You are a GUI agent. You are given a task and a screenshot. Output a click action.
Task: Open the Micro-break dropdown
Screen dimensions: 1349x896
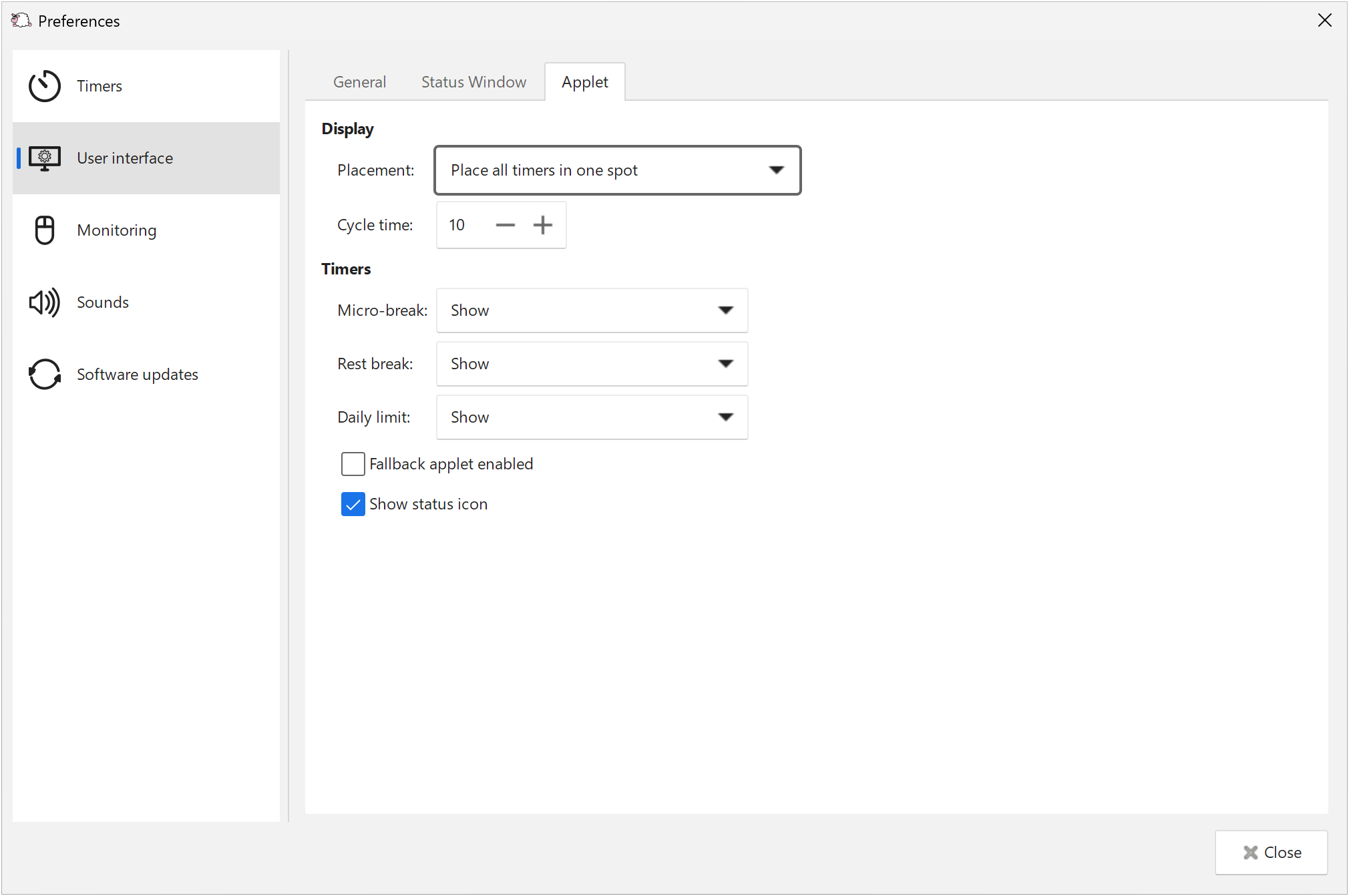coord(592,310)
